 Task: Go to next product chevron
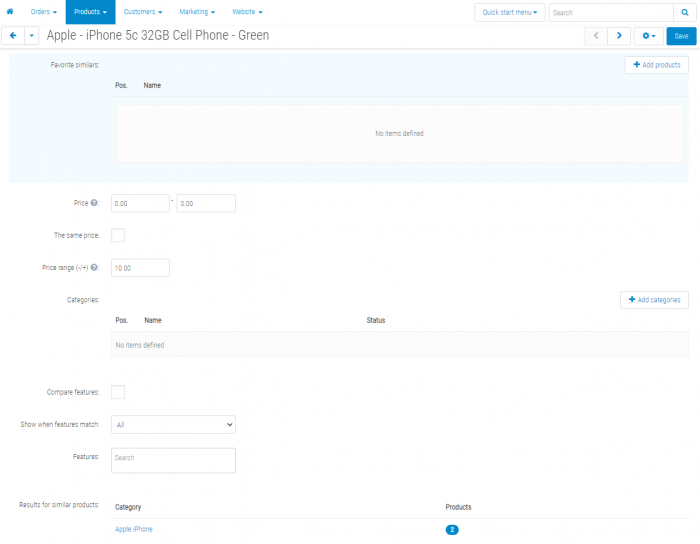[619, 36]
